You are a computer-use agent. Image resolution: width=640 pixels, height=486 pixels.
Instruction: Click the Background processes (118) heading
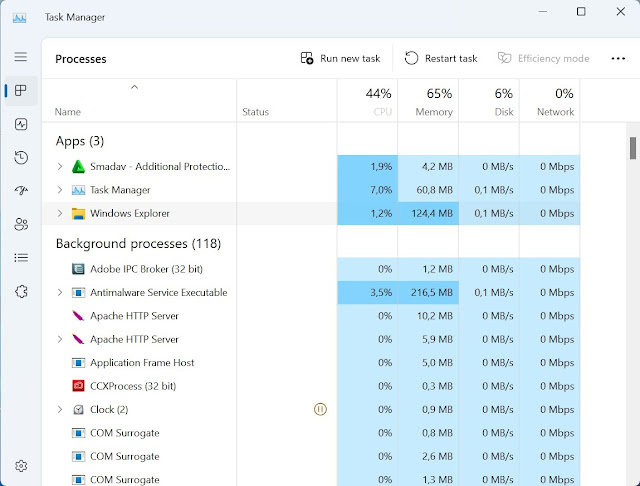pyautogui.click(x=138, y=244)
